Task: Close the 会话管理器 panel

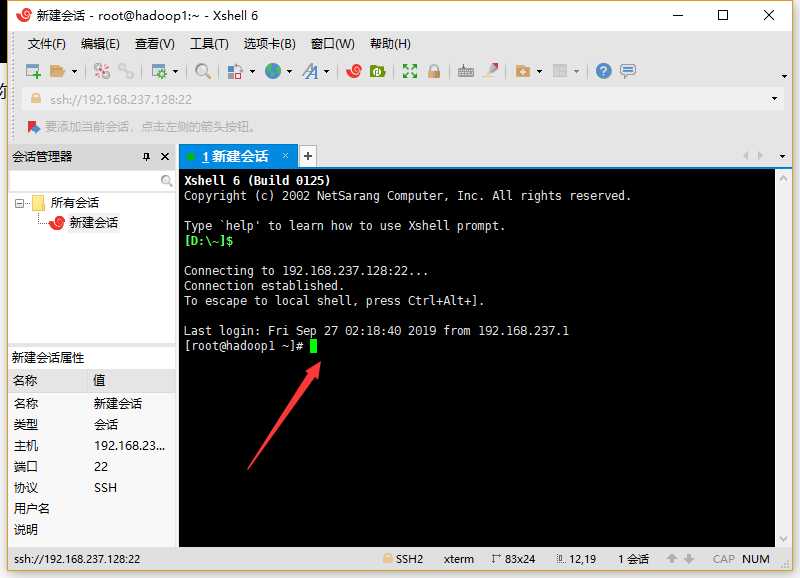Action: coord(165,157)
